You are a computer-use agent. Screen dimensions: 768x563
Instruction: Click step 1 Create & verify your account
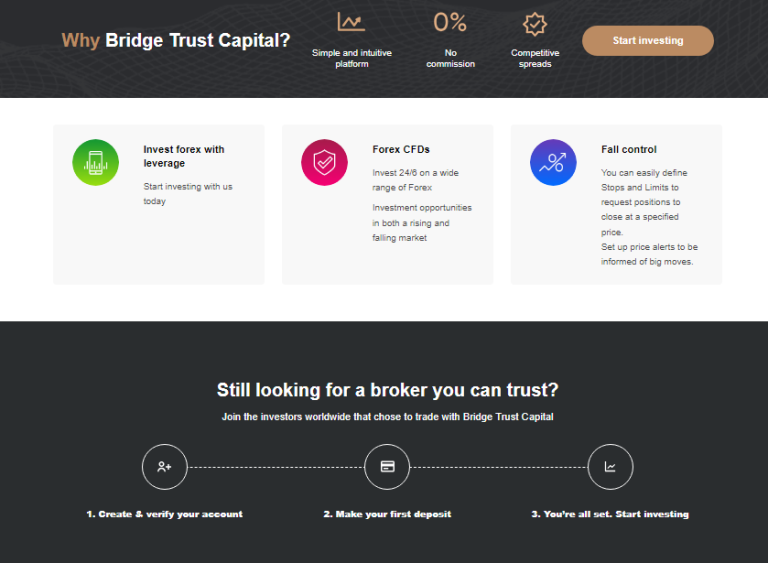coord(165,514)
